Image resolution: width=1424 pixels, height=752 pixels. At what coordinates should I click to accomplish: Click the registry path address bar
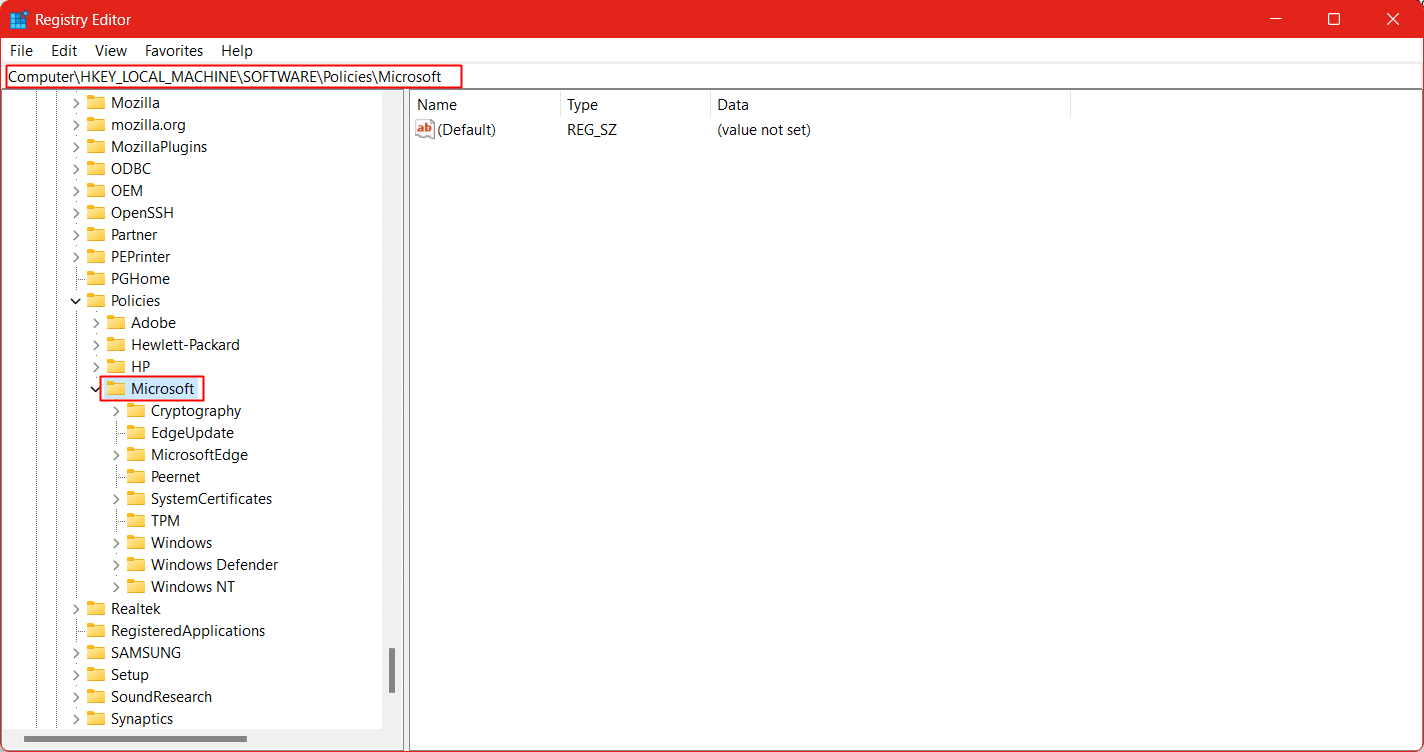click(712, 77)
